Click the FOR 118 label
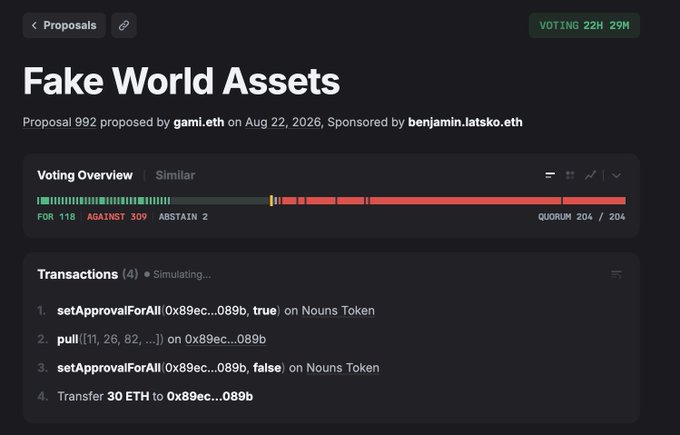 tap(56, 217)
